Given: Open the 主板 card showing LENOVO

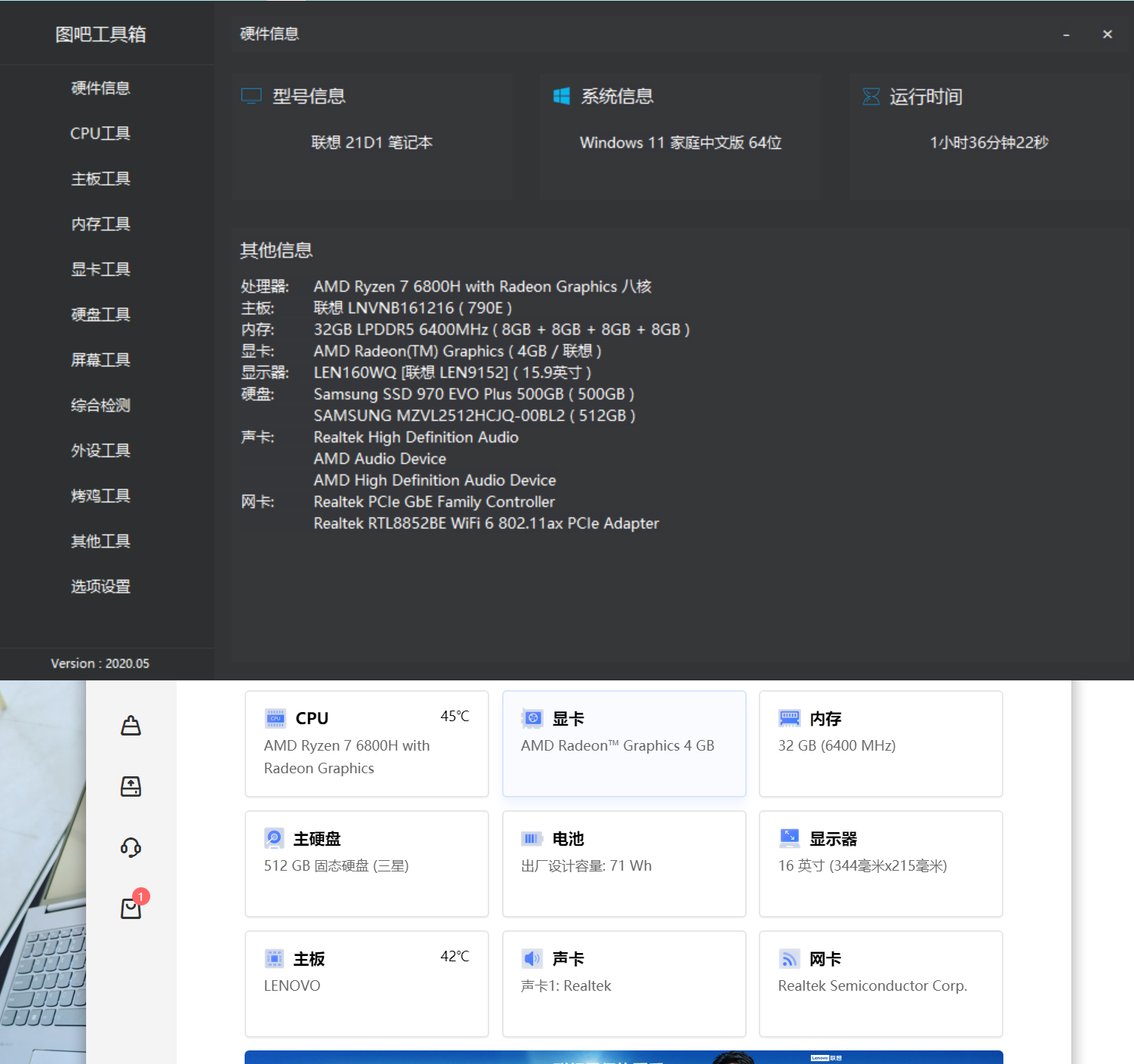Looking at the screenshot, I should 367,984.
